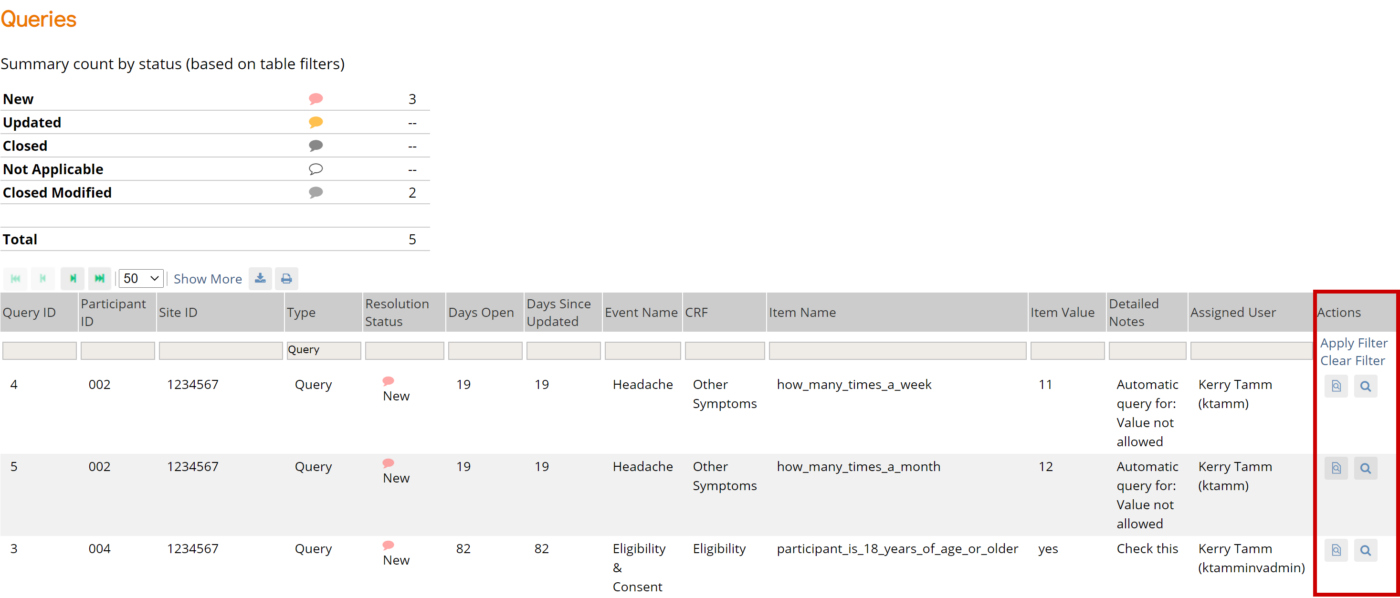Go to the first page of results
The width and height of the screenshot is (1400, 598).
[x=15, y=278]
